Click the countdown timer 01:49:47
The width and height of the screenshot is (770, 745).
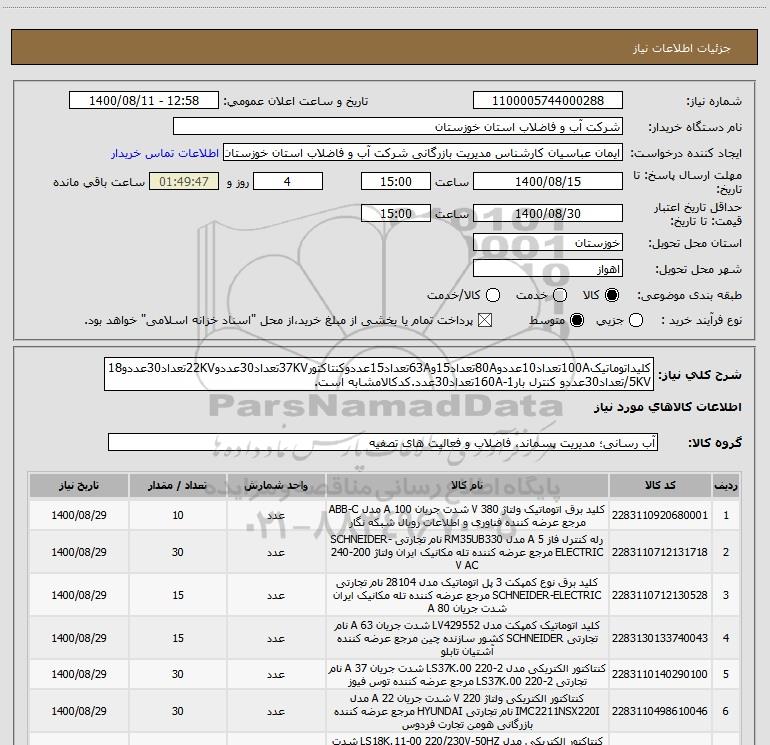point(184,182)
